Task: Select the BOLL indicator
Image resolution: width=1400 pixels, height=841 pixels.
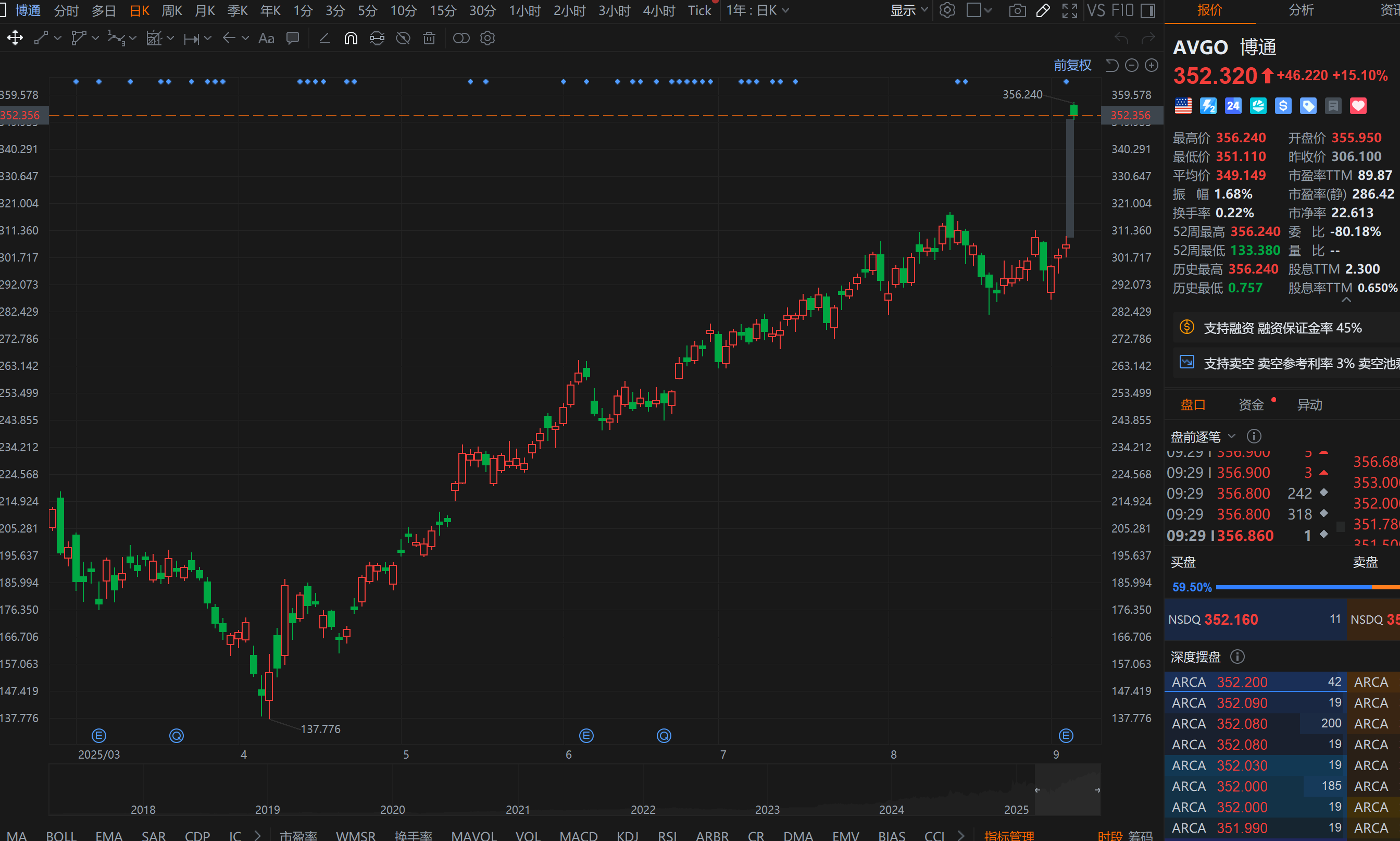Action: click(x=60, y=835)
